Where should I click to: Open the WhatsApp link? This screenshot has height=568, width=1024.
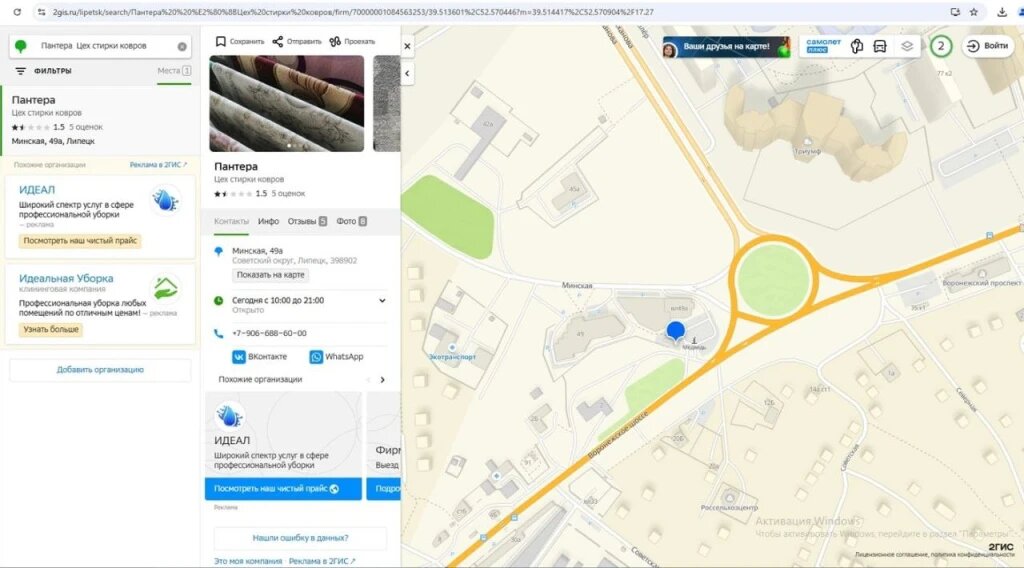337,356
